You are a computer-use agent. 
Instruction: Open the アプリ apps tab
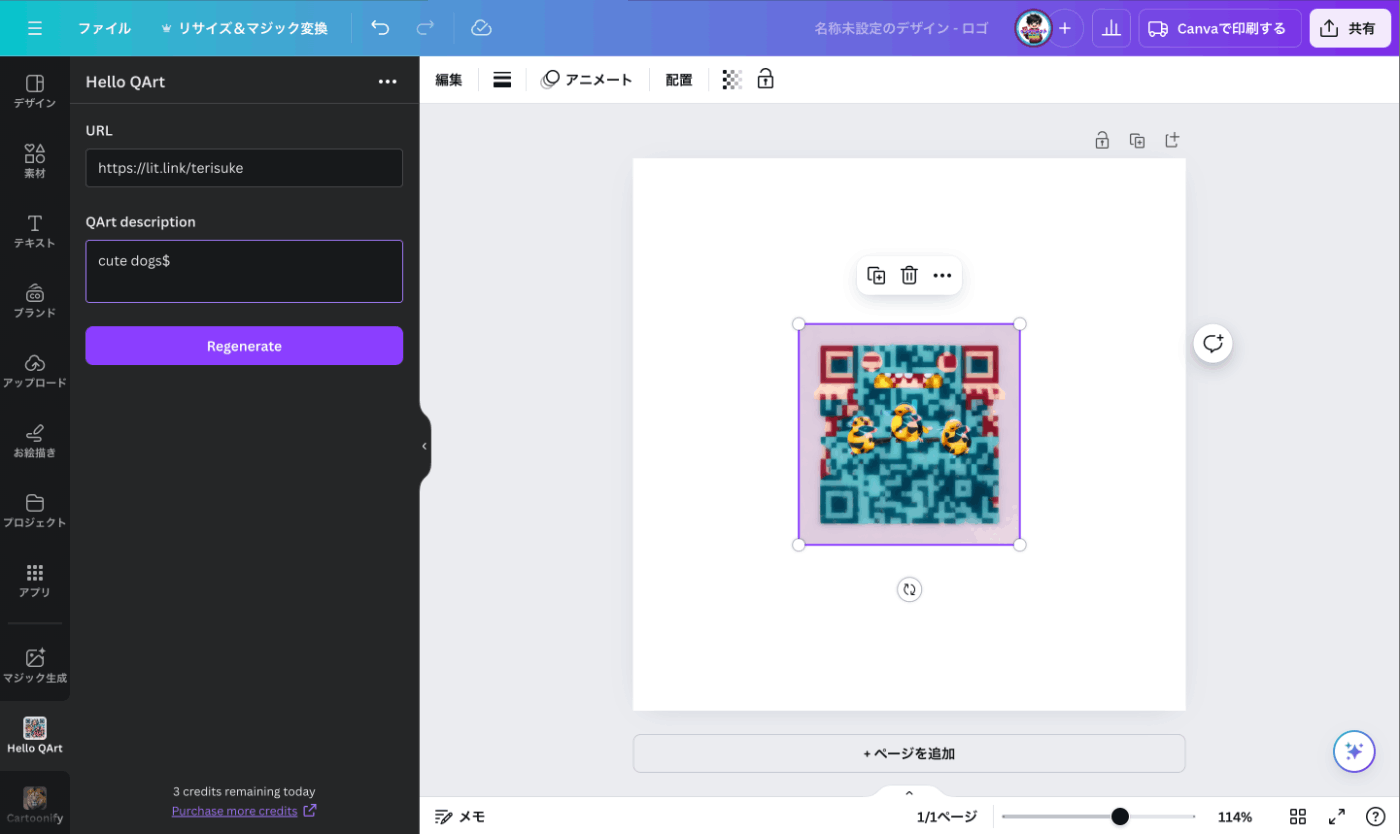point(35,580)
